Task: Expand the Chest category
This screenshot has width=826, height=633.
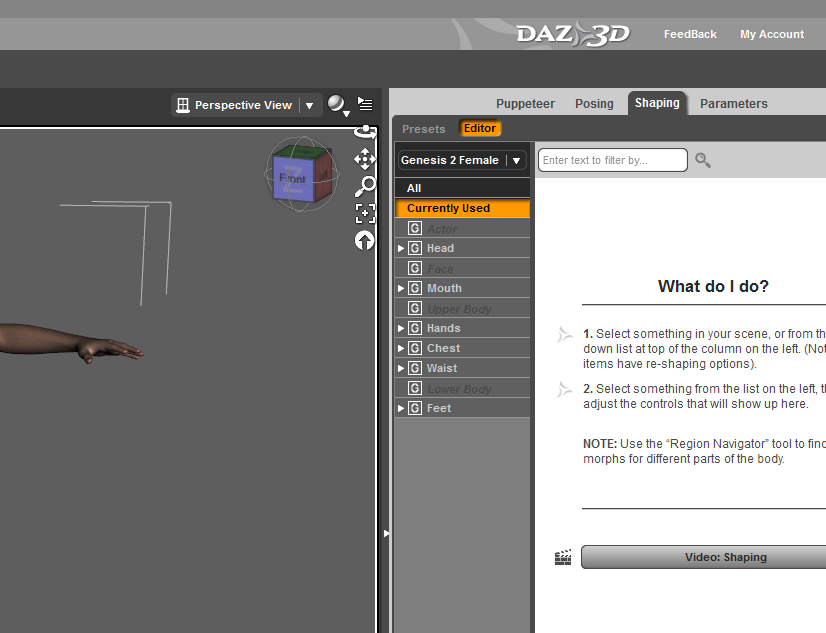Action: tap(401, 348)
